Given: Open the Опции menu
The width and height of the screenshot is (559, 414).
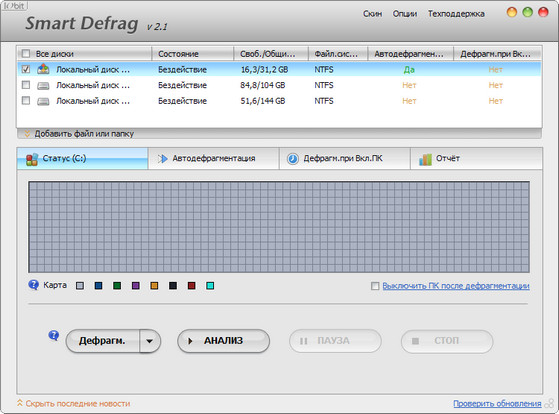Looking at the screenshot, I should point(405,14).
